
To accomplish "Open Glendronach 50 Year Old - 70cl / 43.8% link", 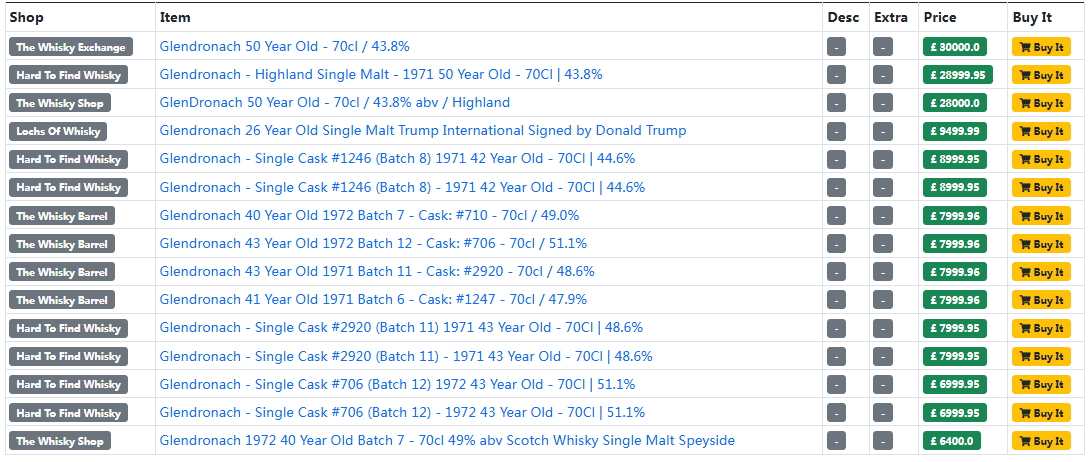I will pos(284,47).
